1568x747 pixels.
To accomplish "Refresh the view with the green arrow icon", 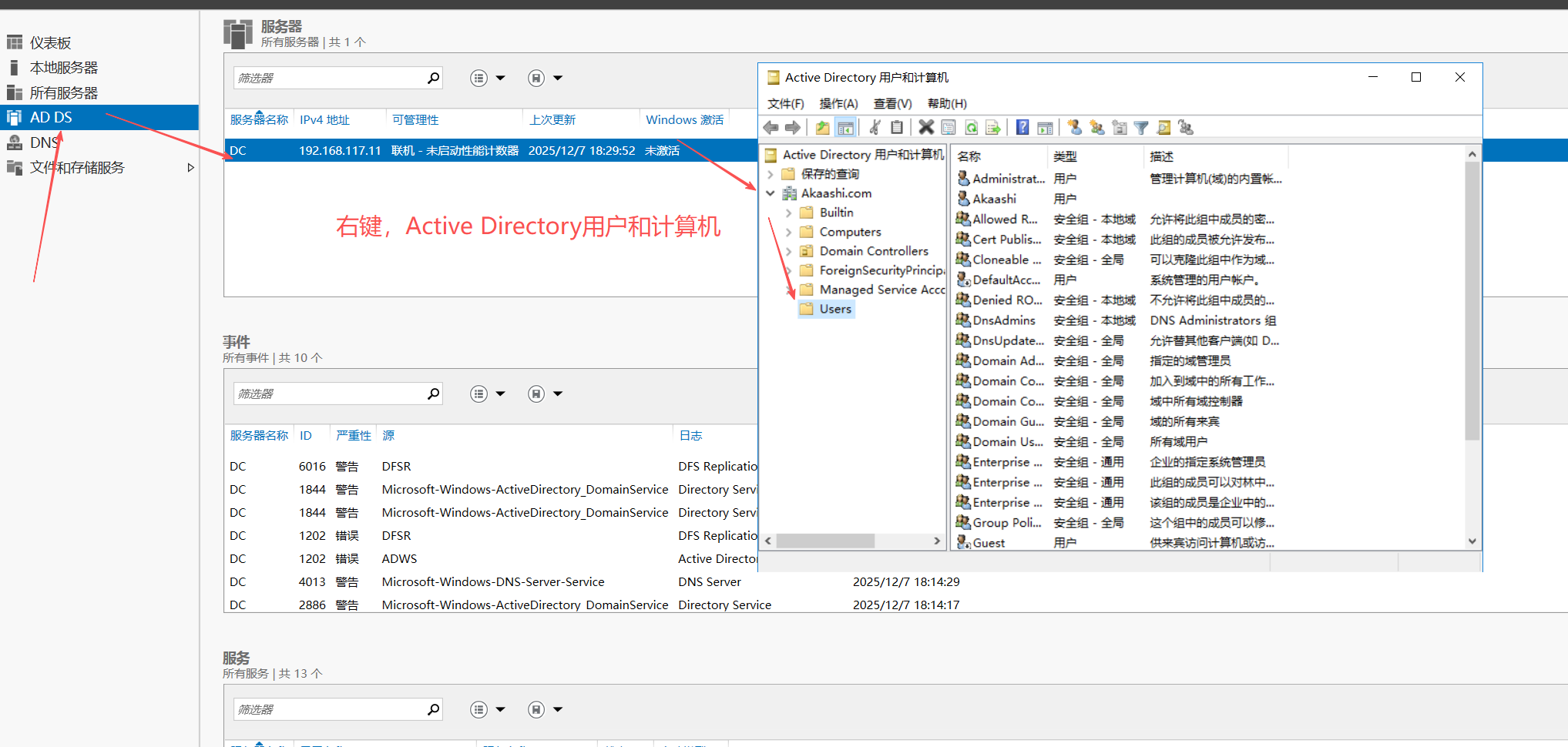I will (971, 128).
